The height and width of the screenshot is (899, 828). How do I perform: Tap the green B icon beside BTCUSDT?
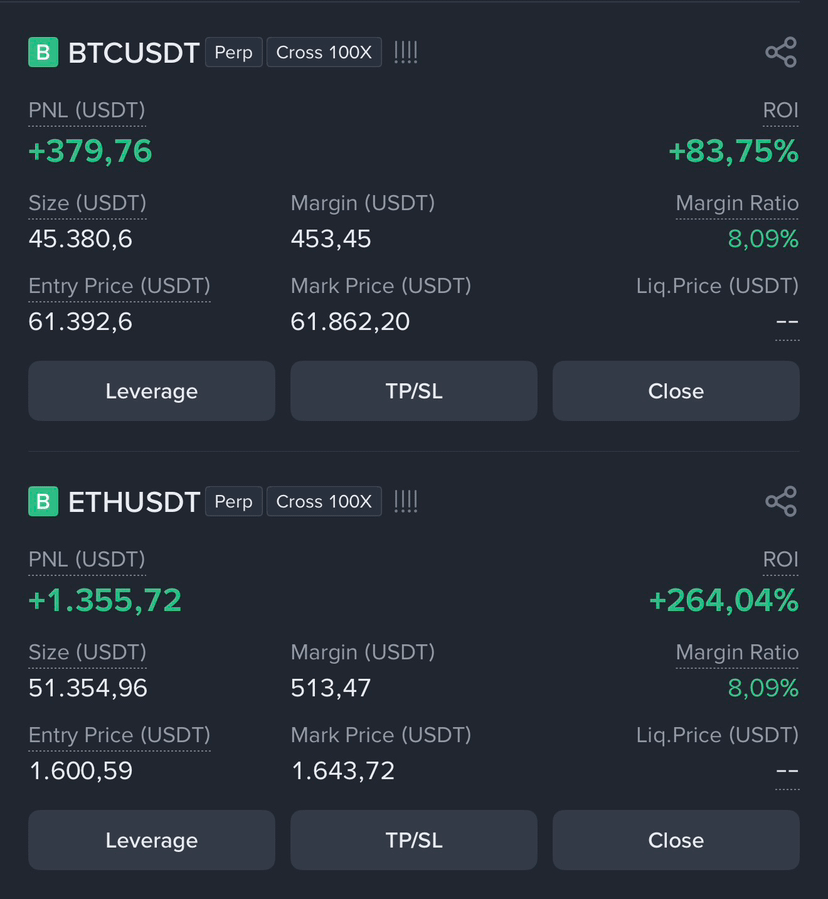pyautogui.click(x=43, y=52)
